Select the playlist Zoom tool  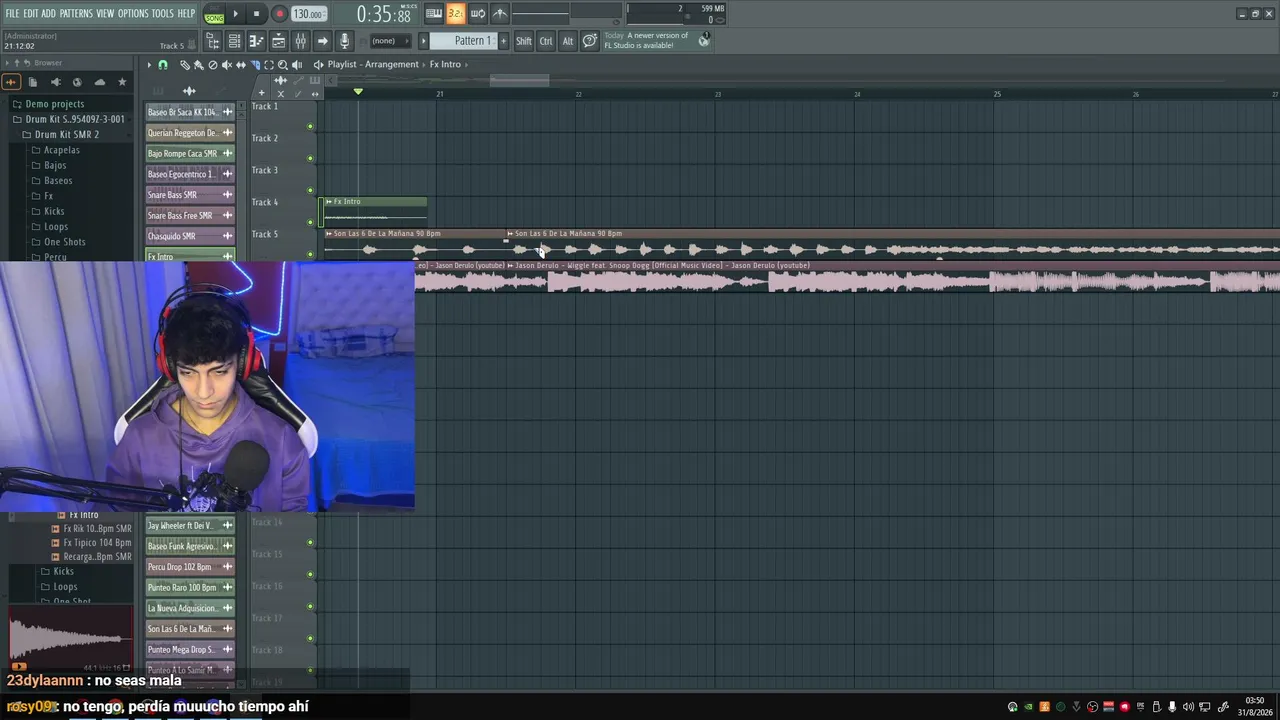point(283,65)
